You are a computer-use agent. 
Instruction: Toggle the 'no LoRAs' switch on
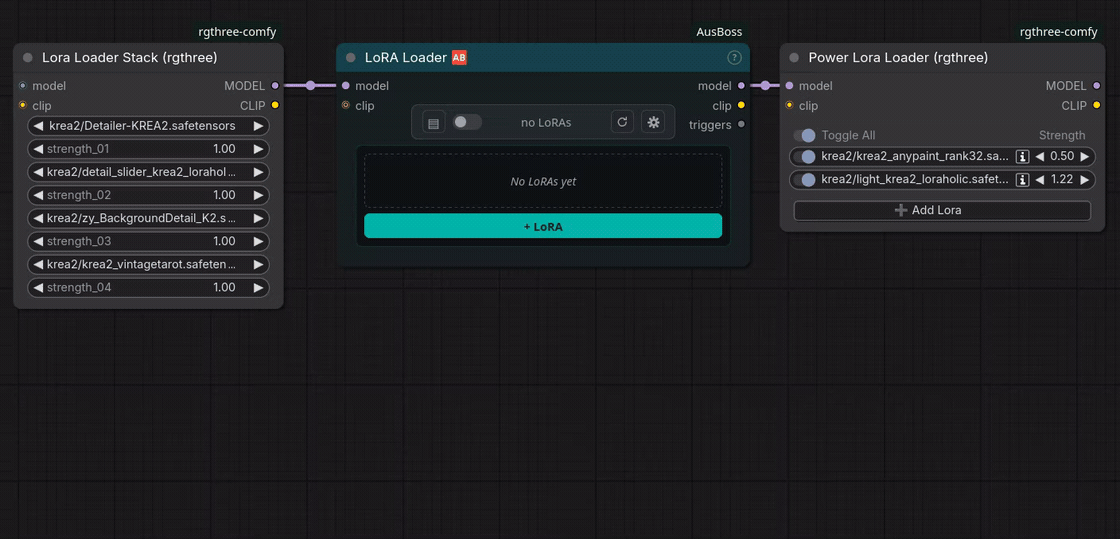click(467, 122)
